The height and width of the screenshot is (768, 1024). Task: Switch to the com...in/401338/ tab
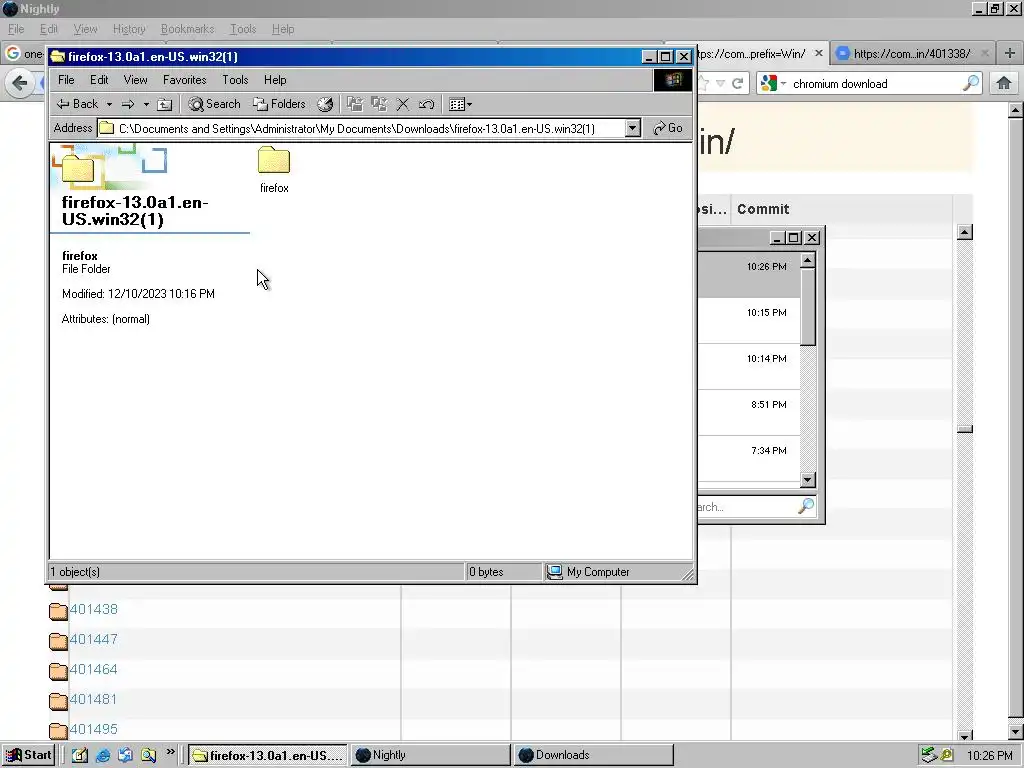(912, 54)
